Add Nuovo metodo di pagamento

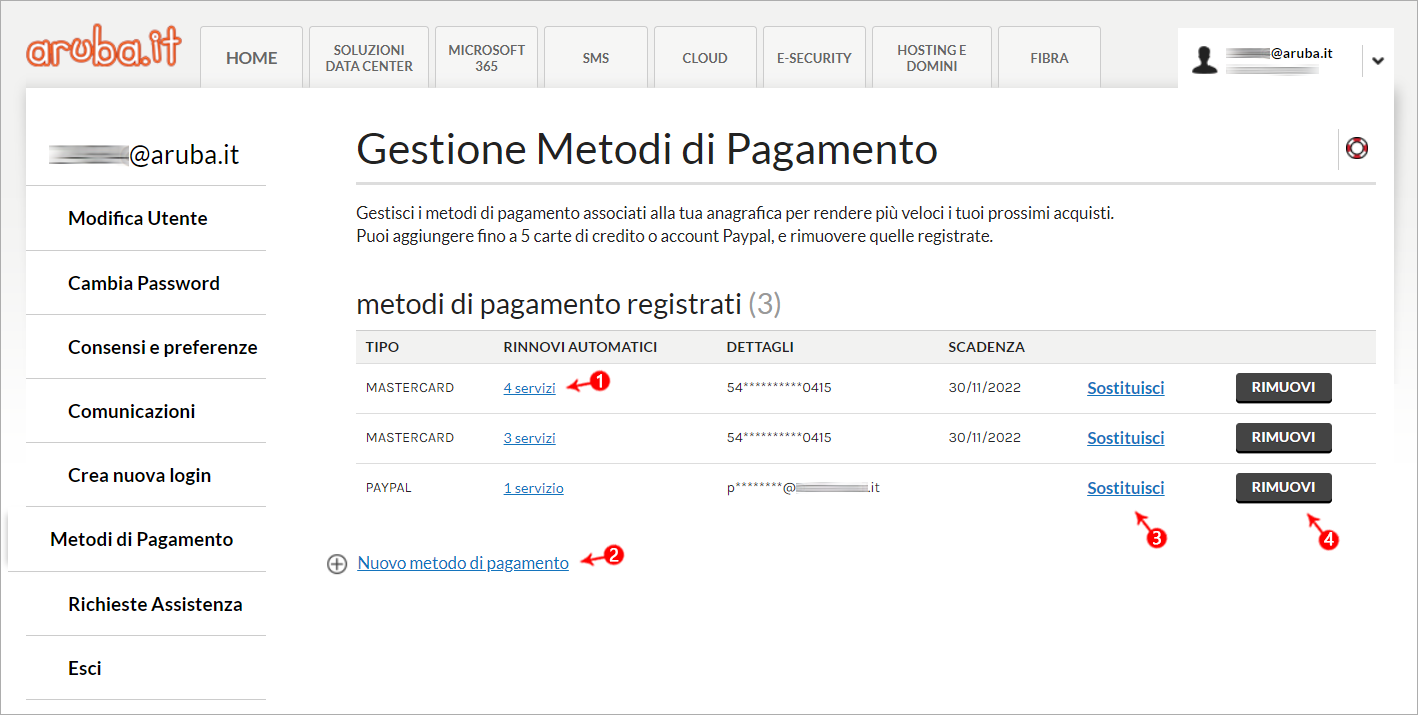pyautogui.click(x=463, y=563)
